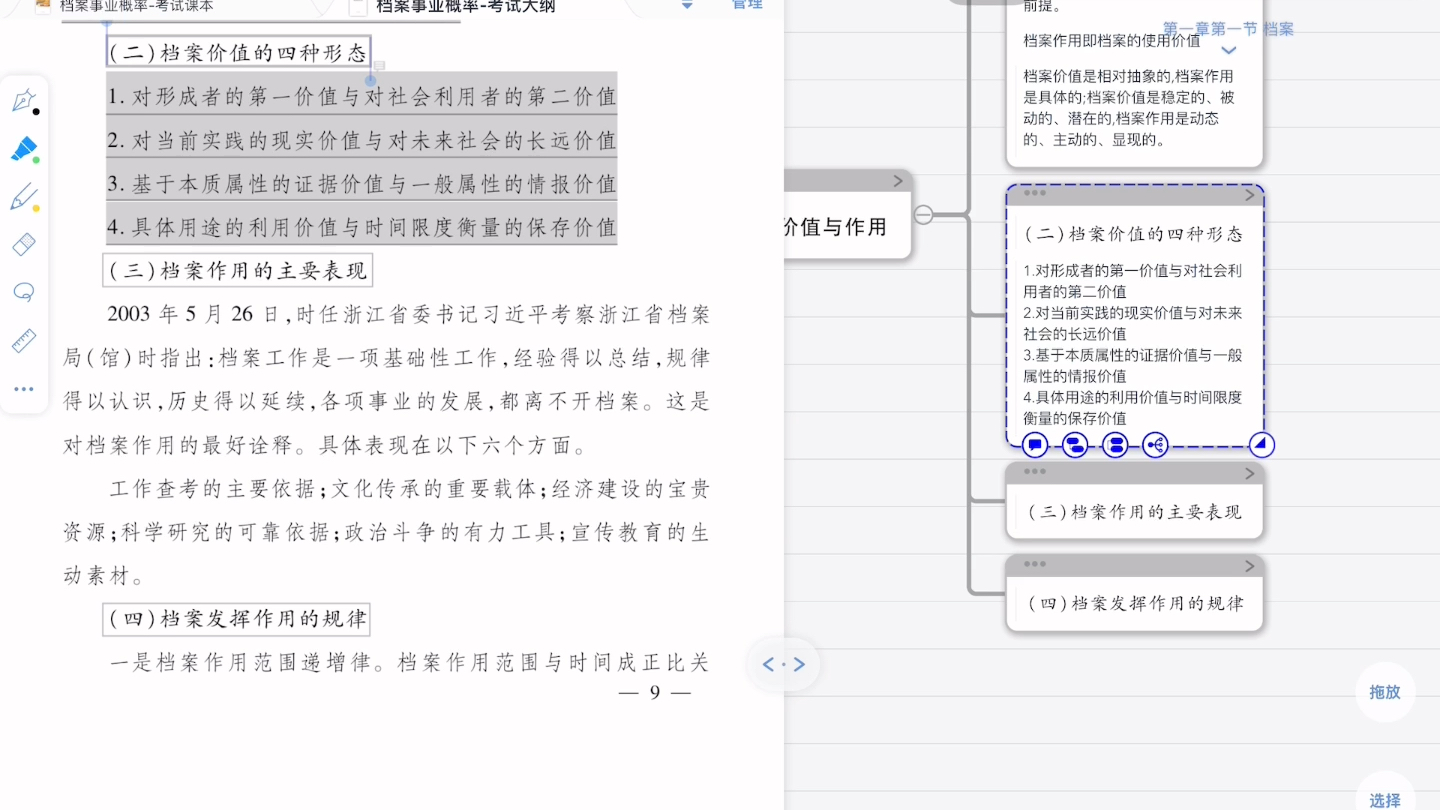The height and width of the screenshot is (810, 1440).
Task: Expand the 第一章第一节 档案 note with its chevron
Action: coord(1228,50)
